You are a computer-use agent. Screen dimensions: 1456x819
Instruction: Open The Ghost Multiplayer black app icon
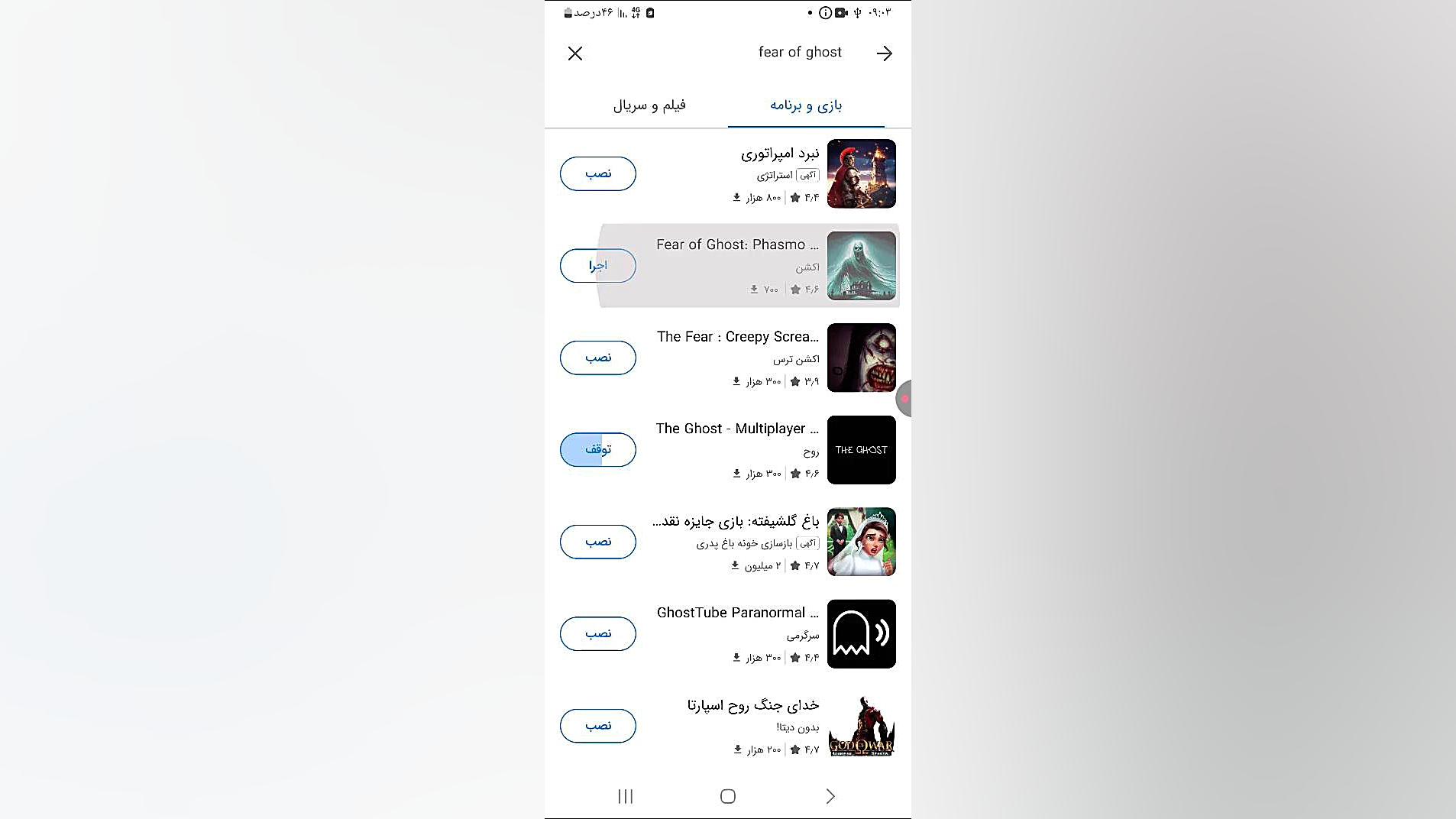point(861,450)
